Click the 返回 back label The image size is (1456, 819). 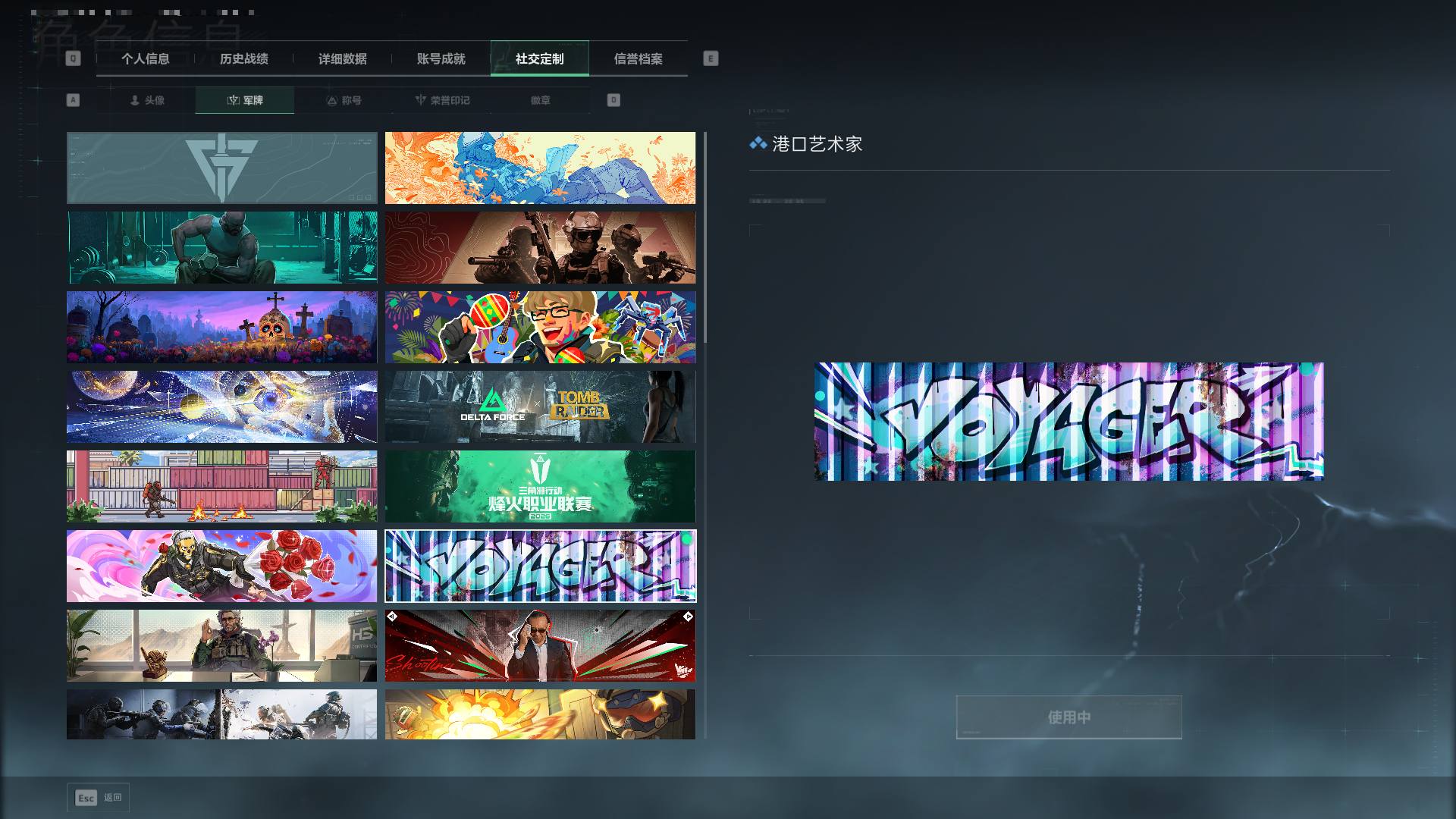(113, 798)
